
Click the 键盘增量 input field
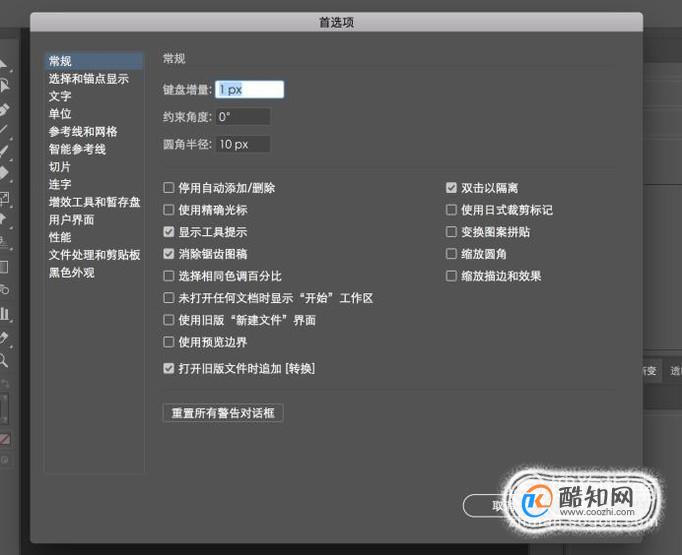[x=250, y=90]
